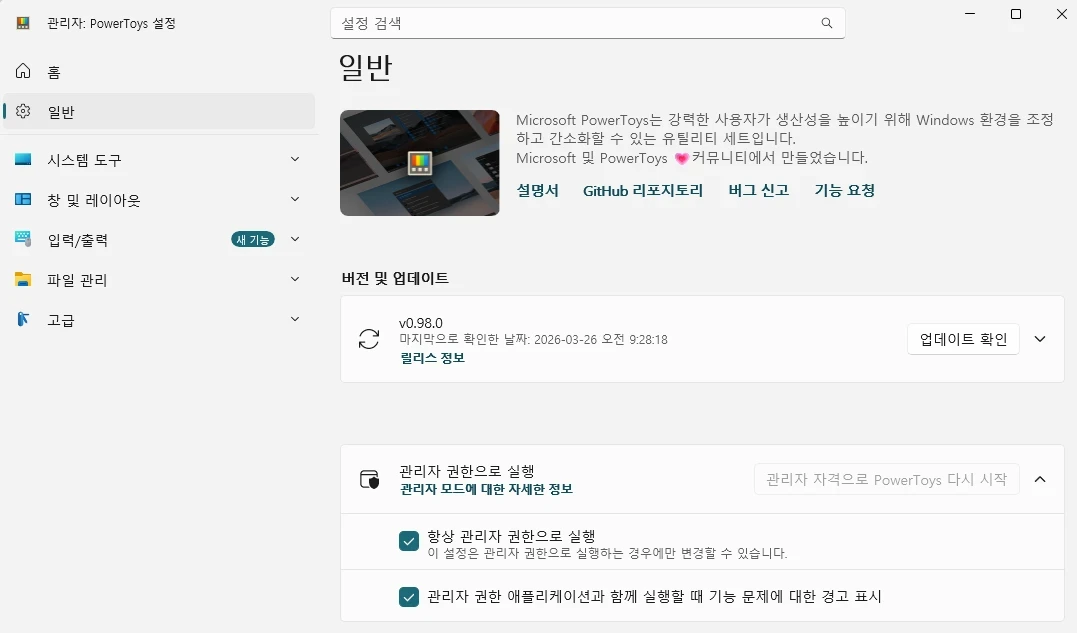Expand the version update card chevron
Viewport: 1077px width, 633px height.
(1040, 339)
